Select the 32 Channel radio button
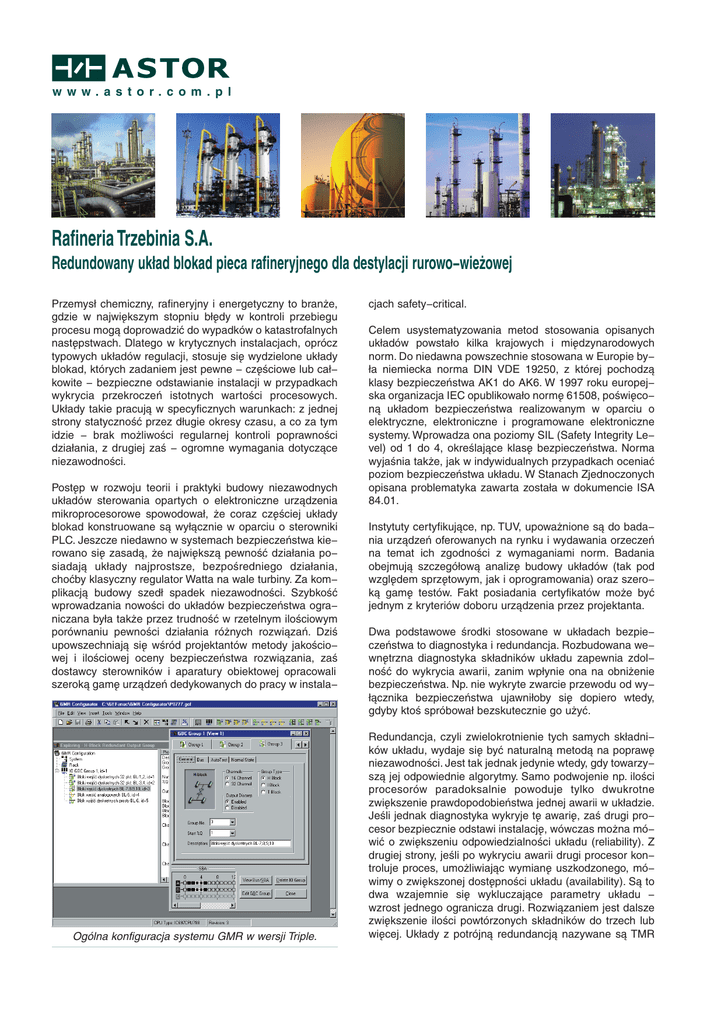 (228, 783)
